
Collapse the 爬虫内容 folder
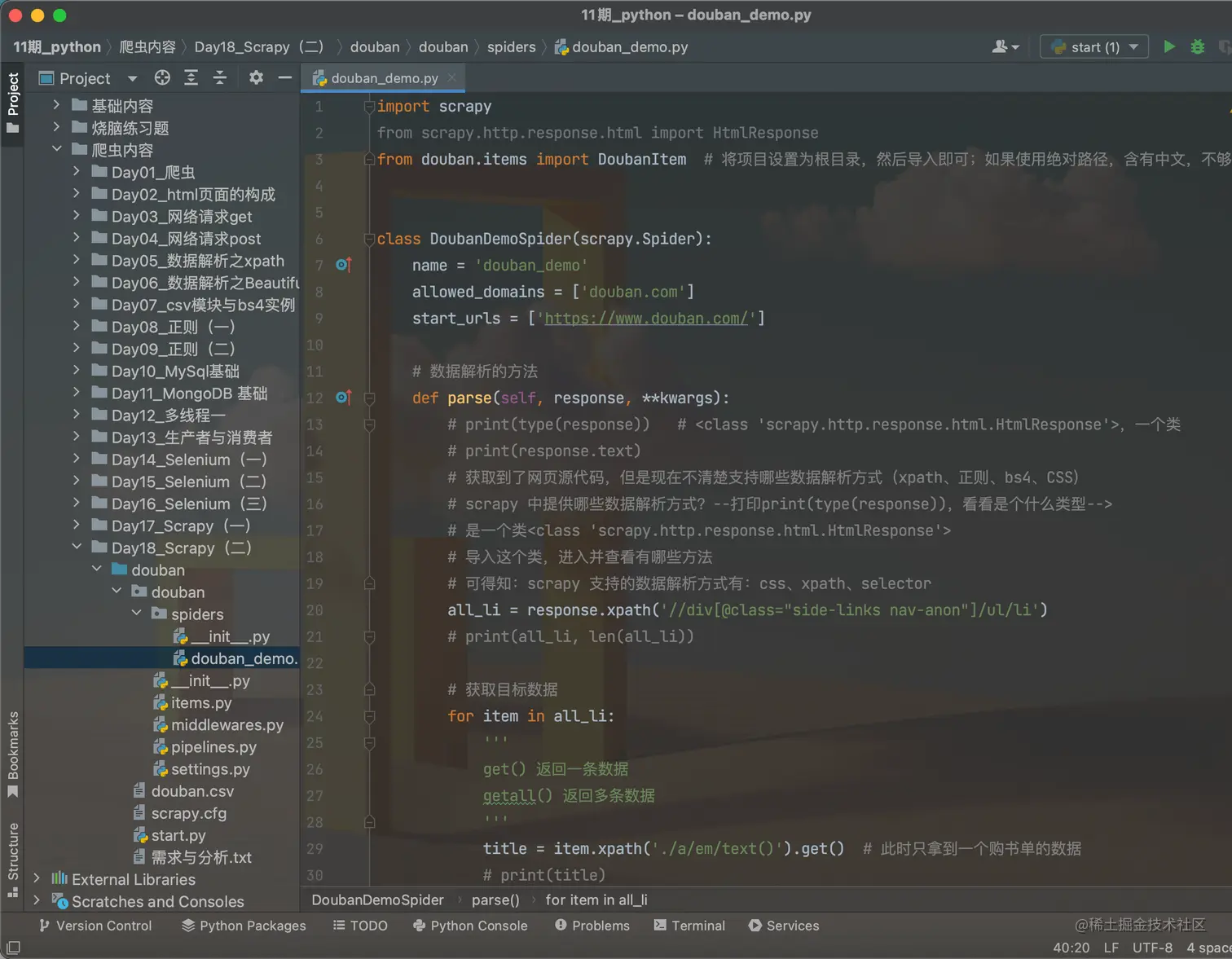click(x=56, y=149)
